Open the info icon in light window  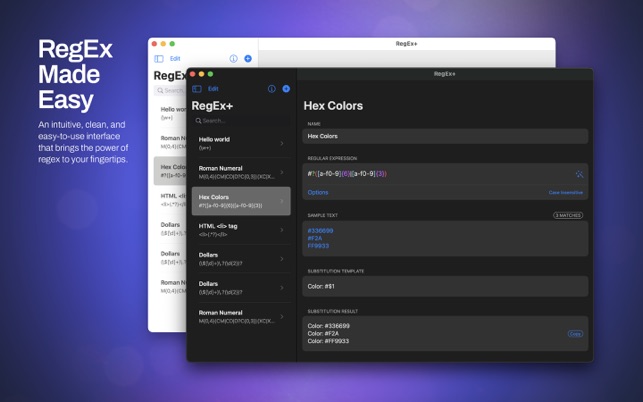point(233,59)
